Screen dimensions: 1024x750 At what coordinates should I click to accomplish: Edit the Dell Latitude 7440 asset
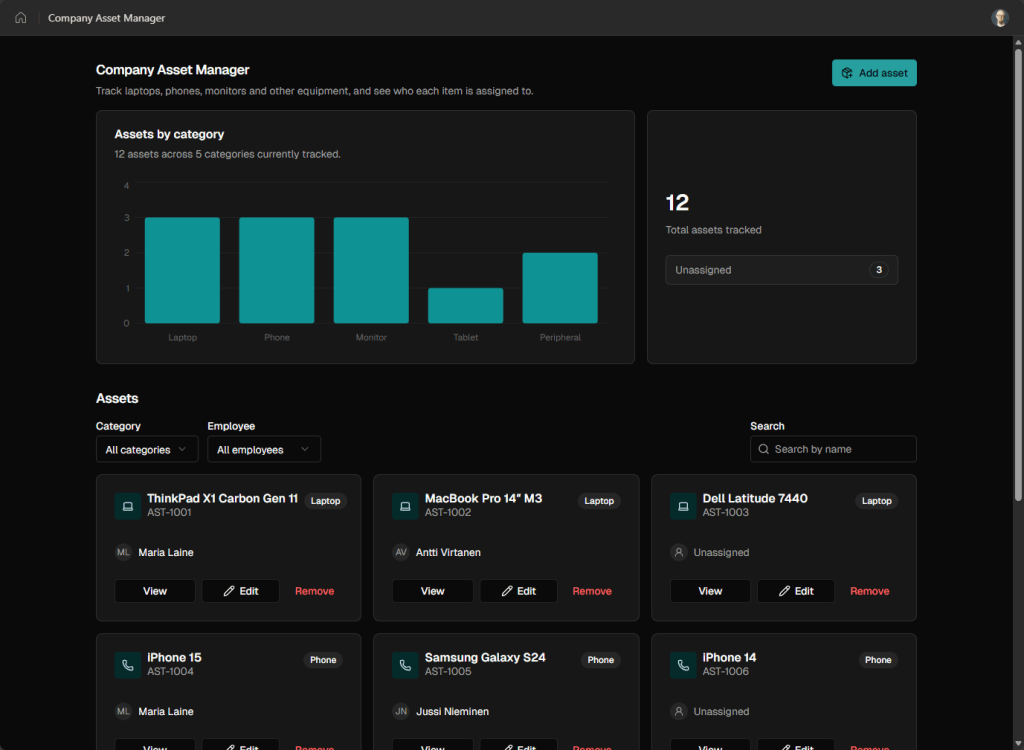click(795, 591)
